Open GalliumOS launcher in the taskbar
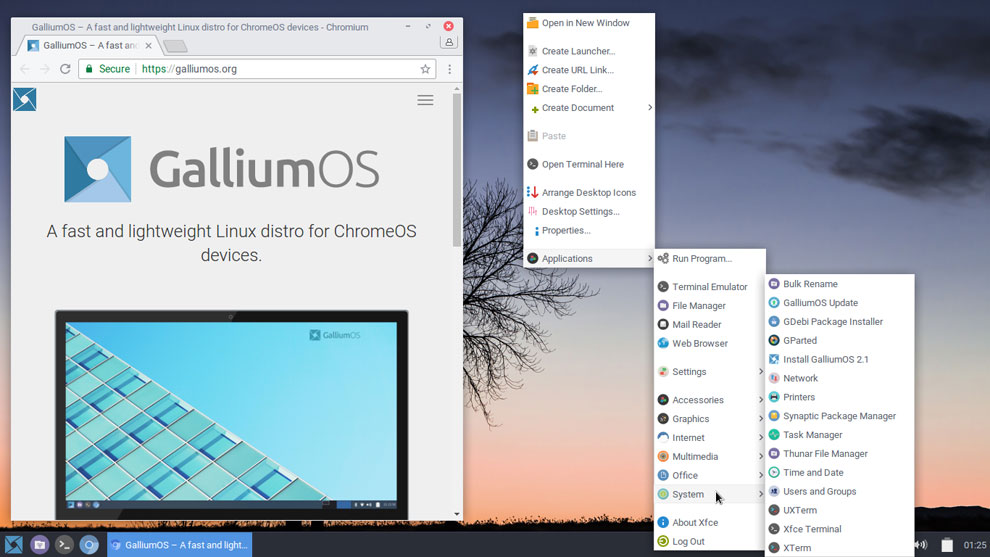This screenshot has height=557, width=990. tap(14, 544)
